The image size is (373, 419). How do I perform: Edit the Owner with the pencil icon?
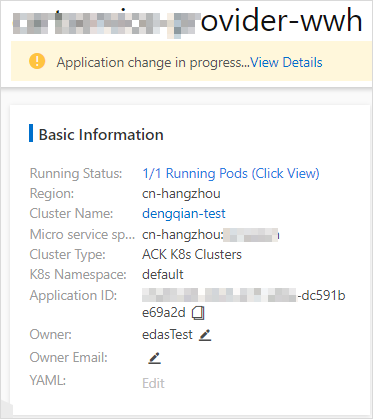click(205, 335)
